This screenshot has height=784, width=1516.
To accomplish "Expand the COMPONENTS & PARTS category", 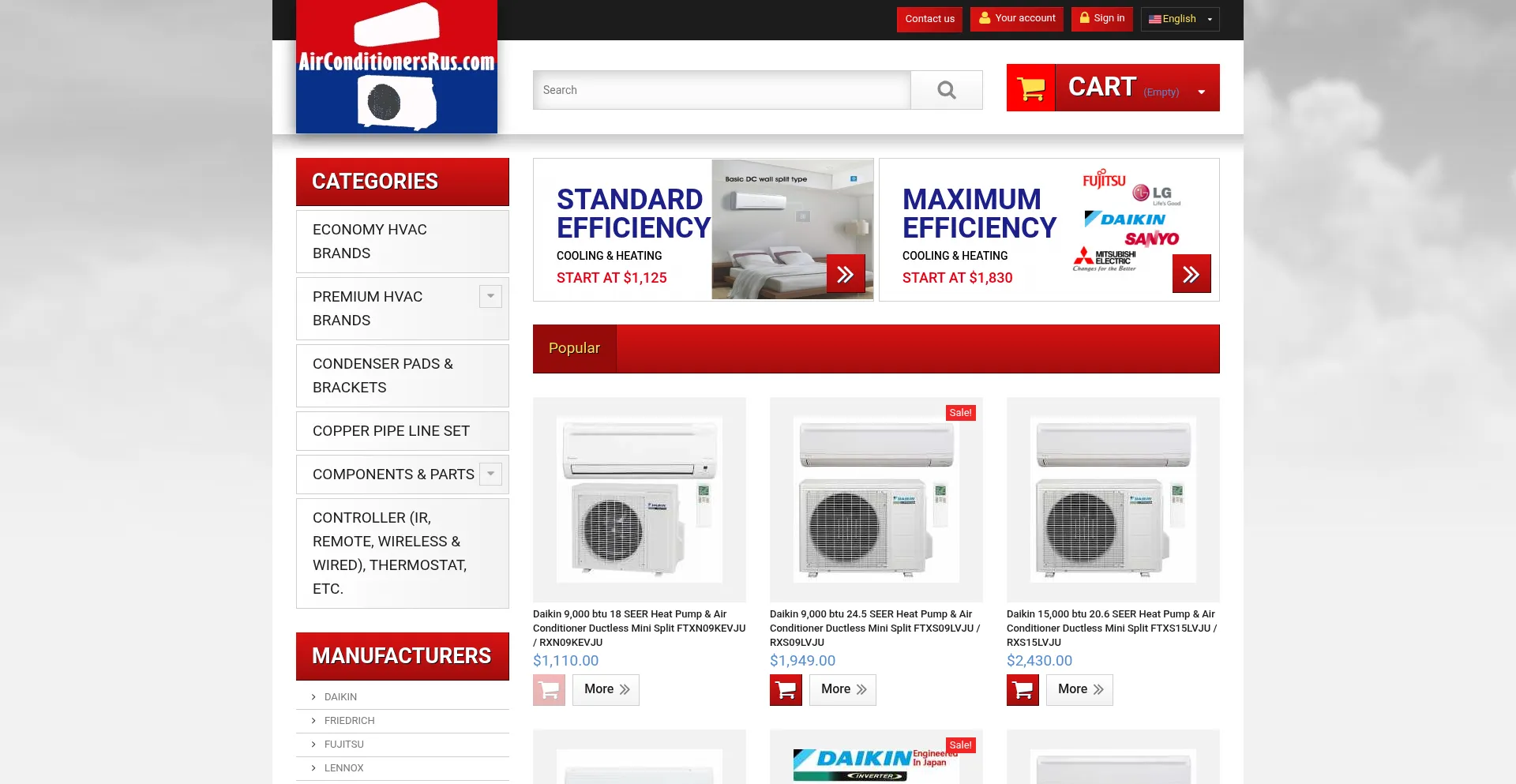I will pos(490,474).
